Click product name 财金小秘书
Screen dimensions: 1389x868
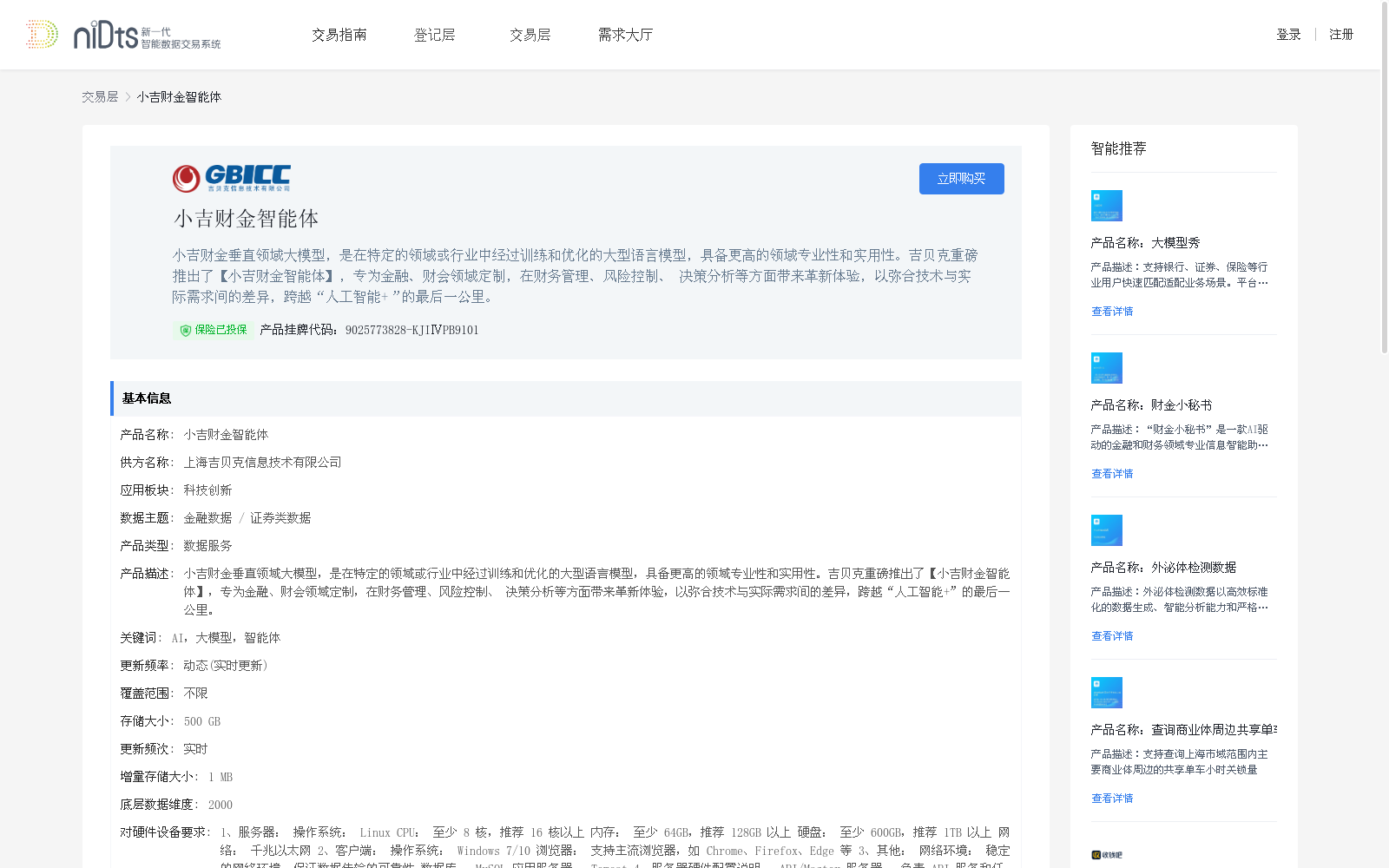pyautogui.click(x=1182, y=405)
